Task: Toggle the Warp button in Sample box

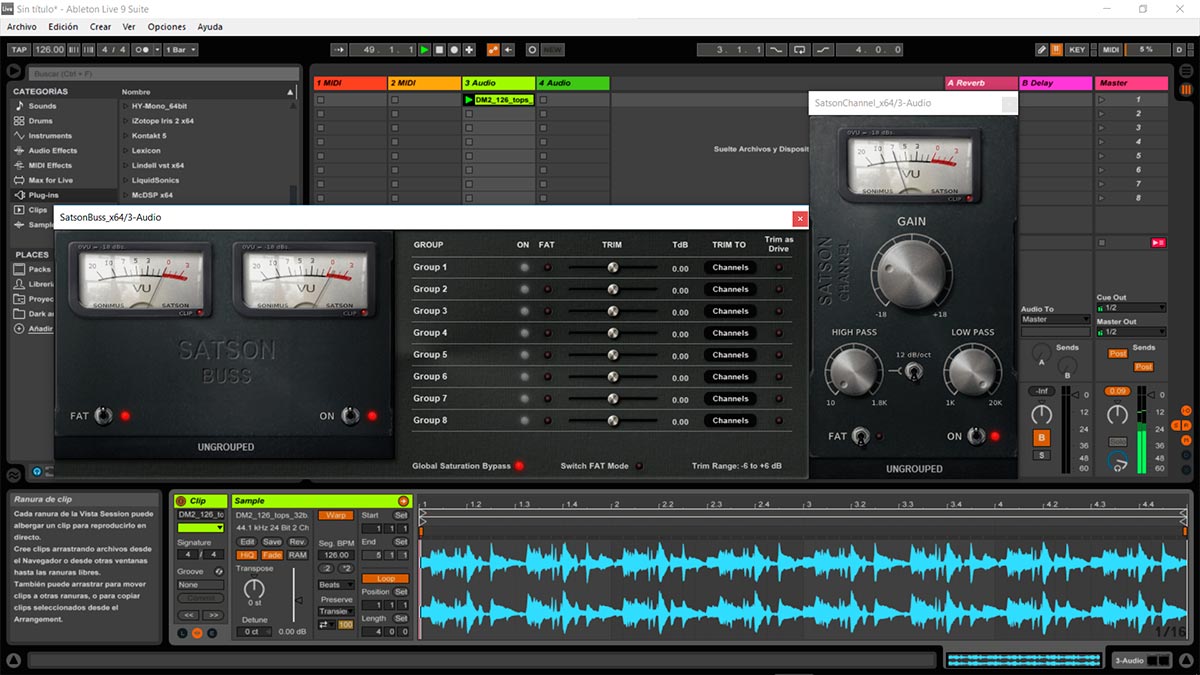Action: point(336,515)
